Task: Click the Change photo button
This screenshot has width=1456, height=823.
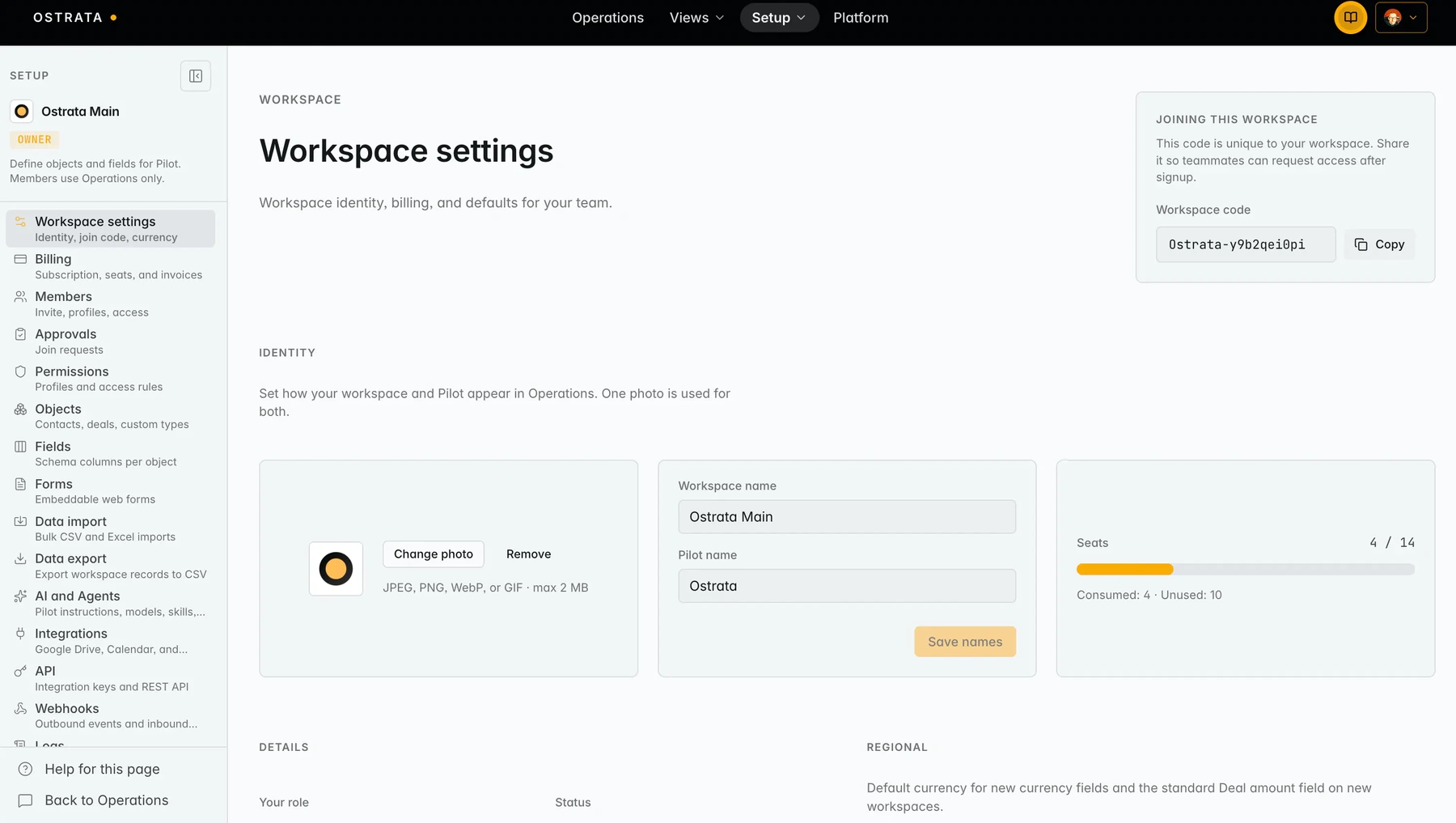Action: coord(434,554)
